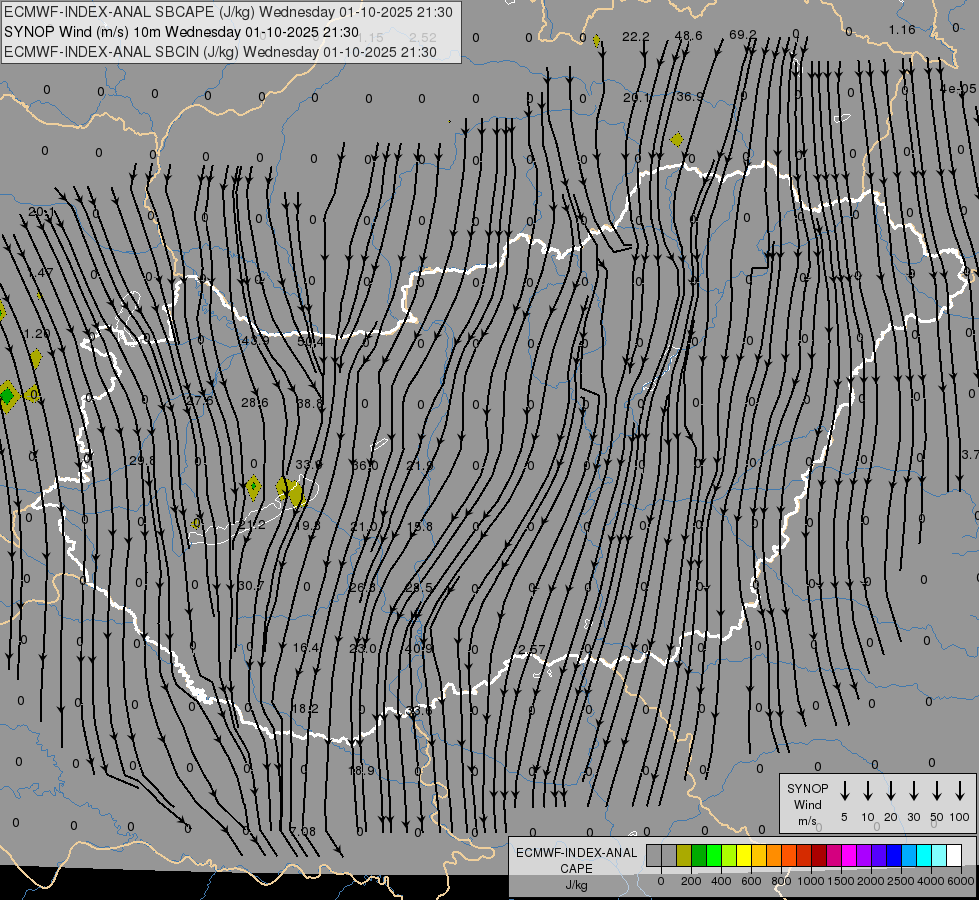Click the 69.2 value at top of map
This screenshot has height=900, width=979.
click(x=743, y=35)
